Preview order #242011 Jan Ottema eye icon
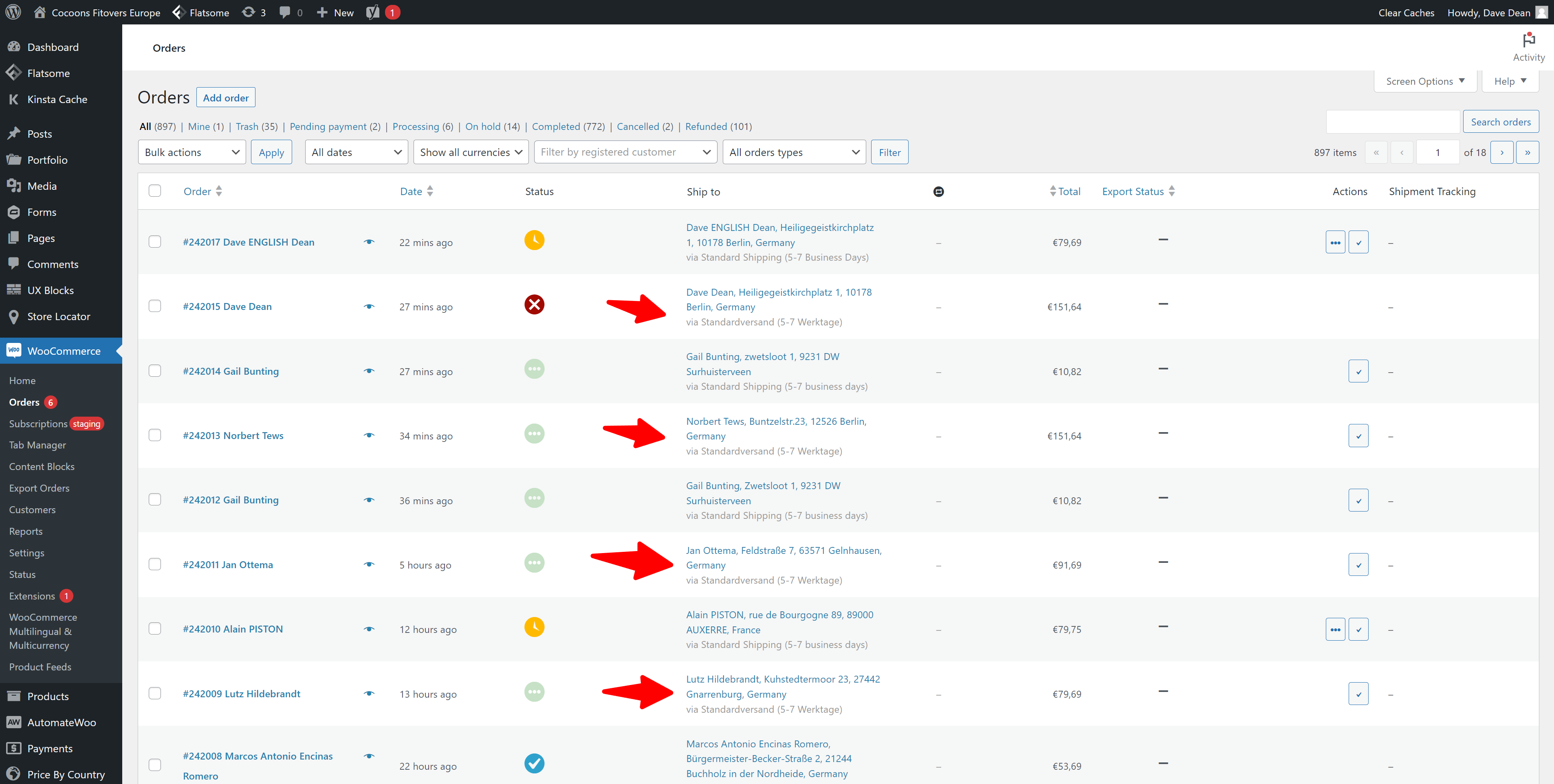Image resolution: width=1554 pixels, height=784 pixels. (x=369, y=564)
